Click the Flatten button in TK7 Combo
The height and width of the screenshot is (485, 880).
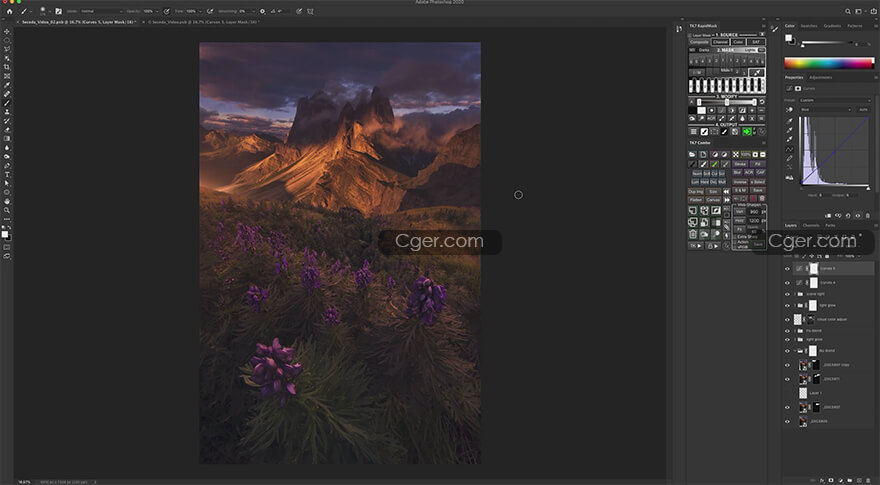pos(696,200)
